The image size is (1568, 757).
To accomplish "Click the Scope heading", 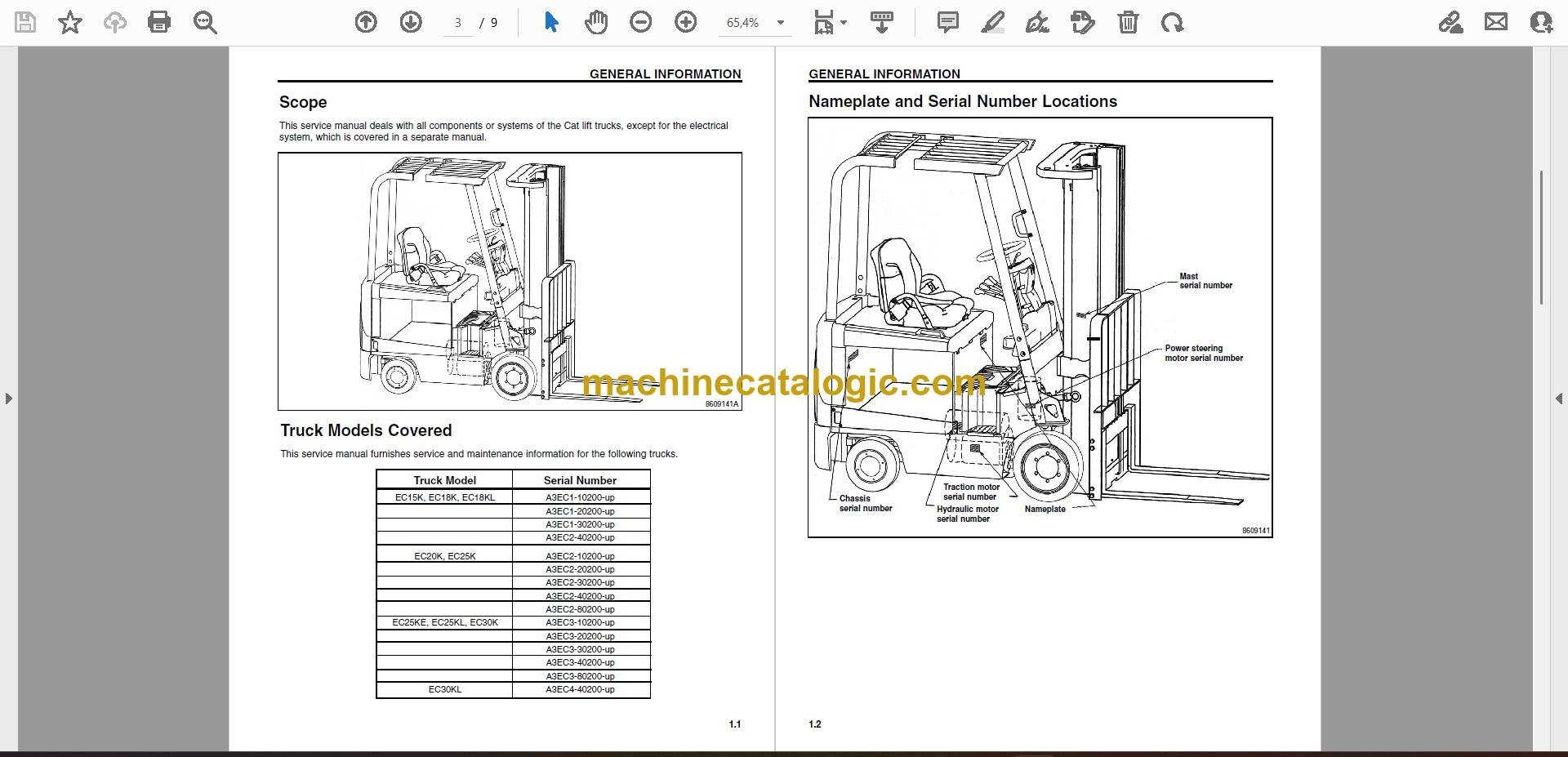I will click(x=303, y=102).
